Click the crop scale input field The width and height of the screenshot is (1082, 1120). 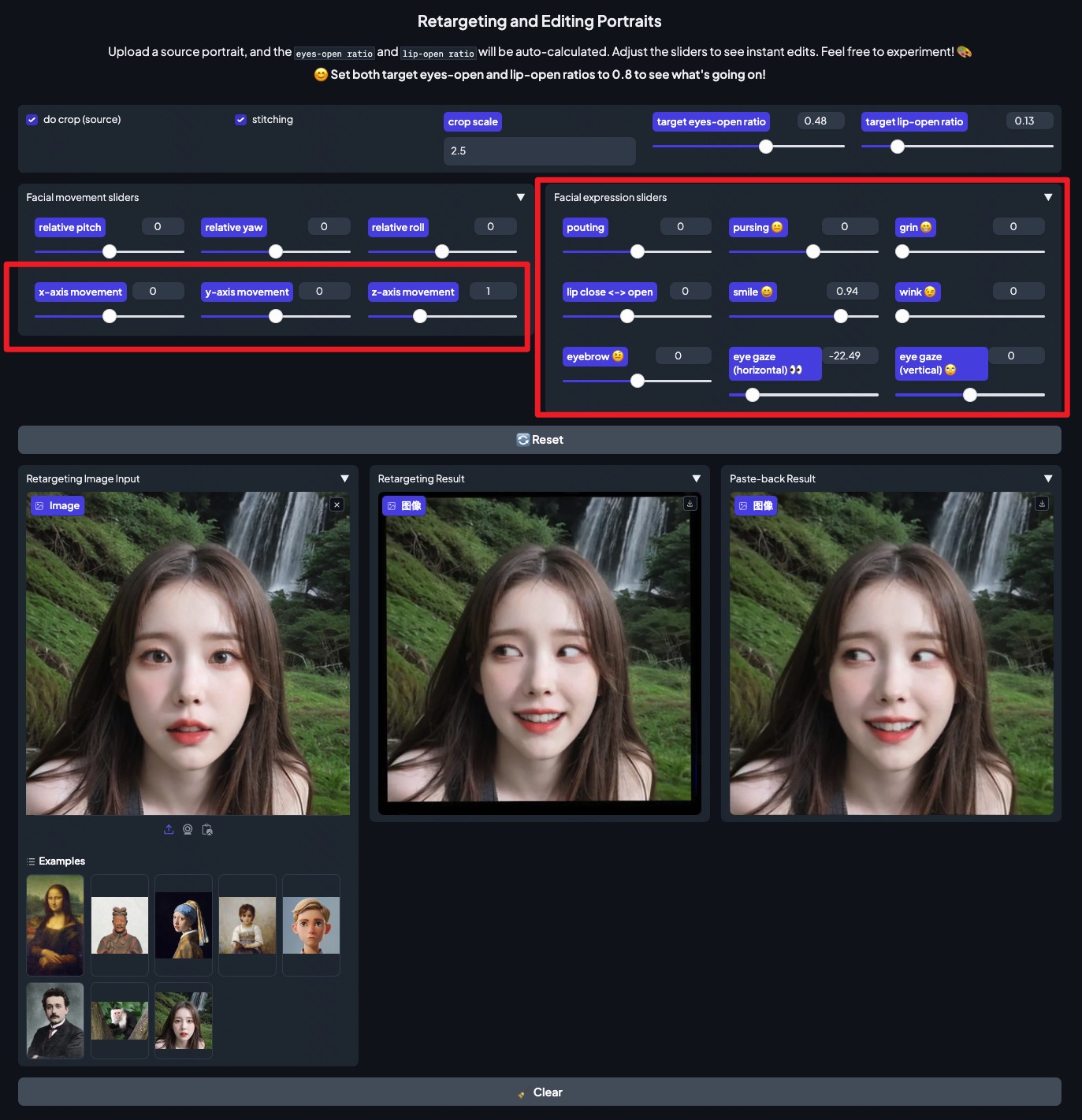[539, 151]
